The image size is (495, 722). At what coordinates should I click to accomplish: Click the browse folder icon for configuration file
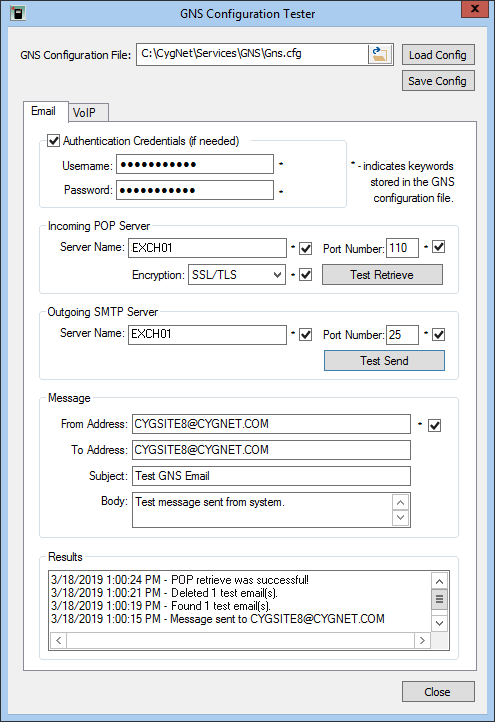380,54
